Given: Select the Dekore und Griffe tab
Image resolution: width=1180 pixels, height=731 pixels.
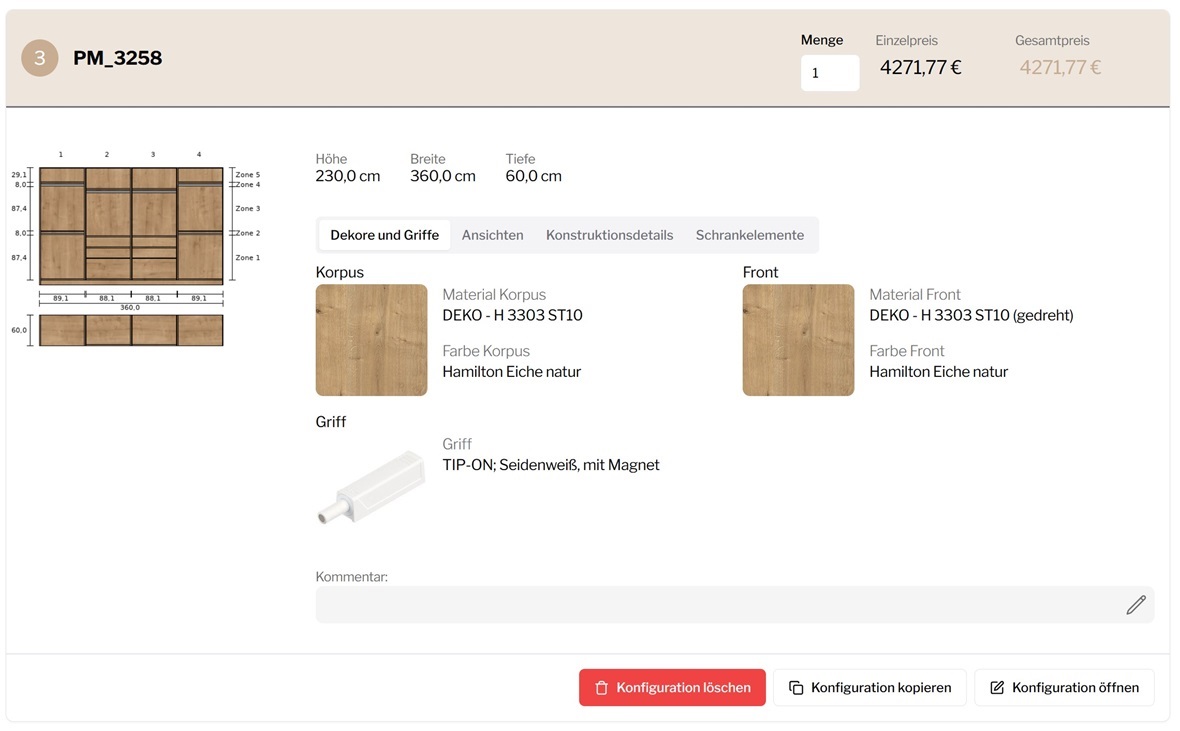Looking at the screenshot, I should [x=385, y=235].
